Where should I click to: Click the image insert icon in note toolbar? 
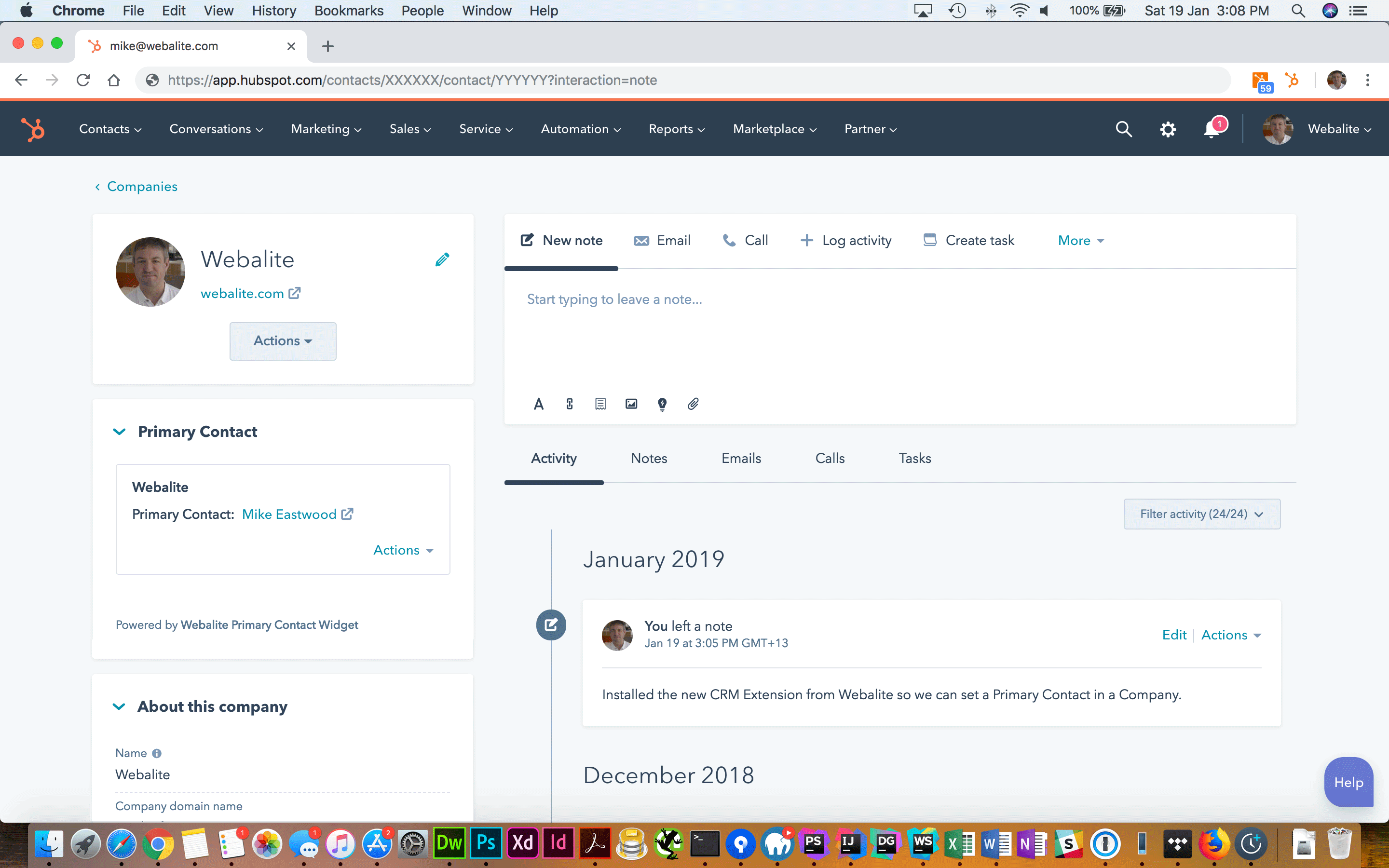631,404
